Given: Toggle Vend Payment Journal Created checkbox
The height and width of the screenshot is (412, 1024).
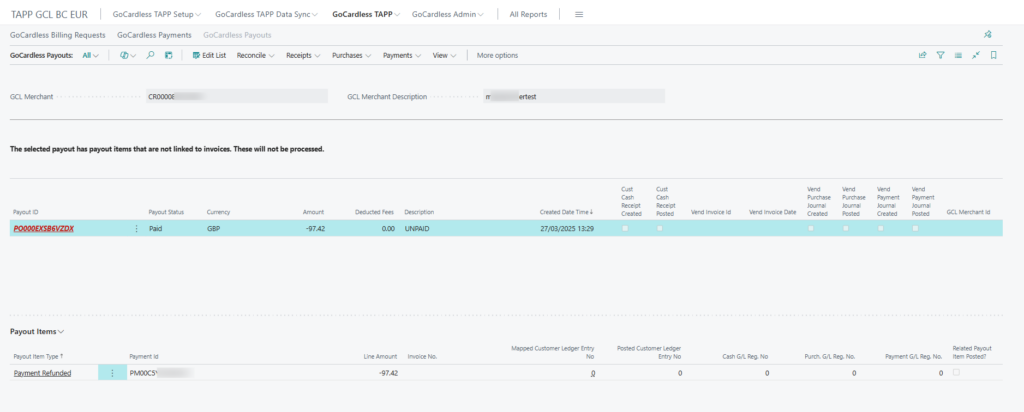Looking at the screenshot, I should (x=880, y=229).
